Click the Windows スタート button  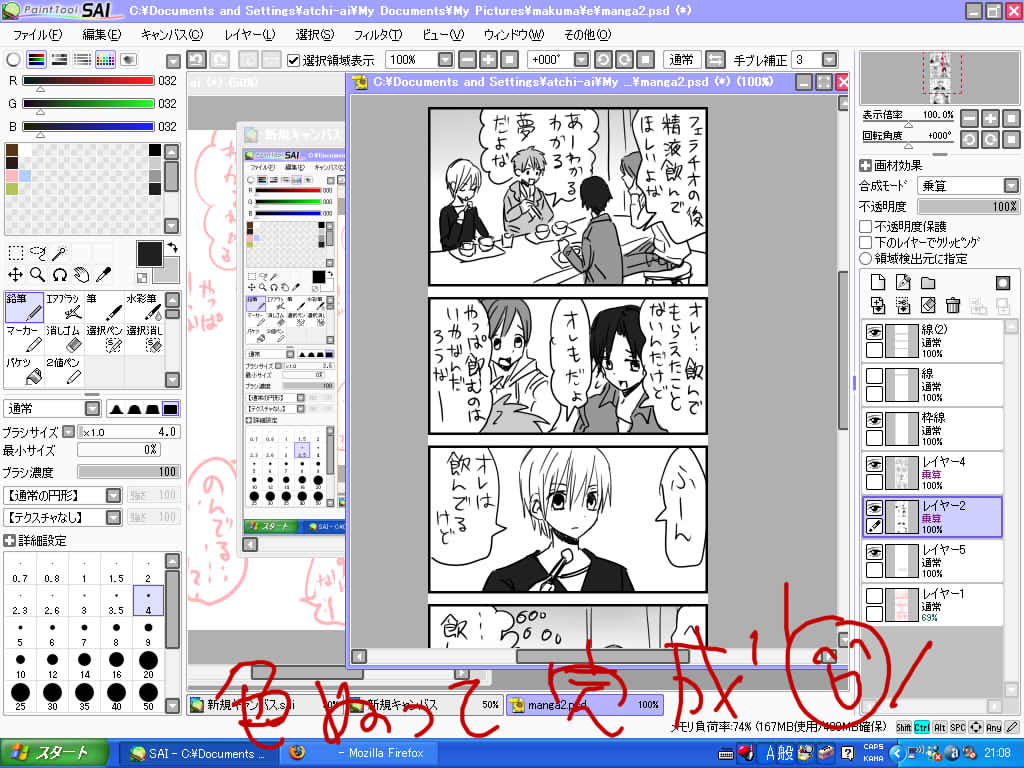pyautogui.click(x=54, y=753)
